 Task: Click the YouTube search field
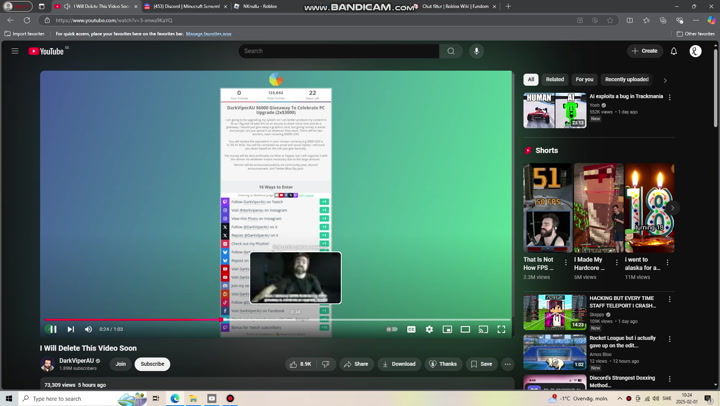pos(339,51)
